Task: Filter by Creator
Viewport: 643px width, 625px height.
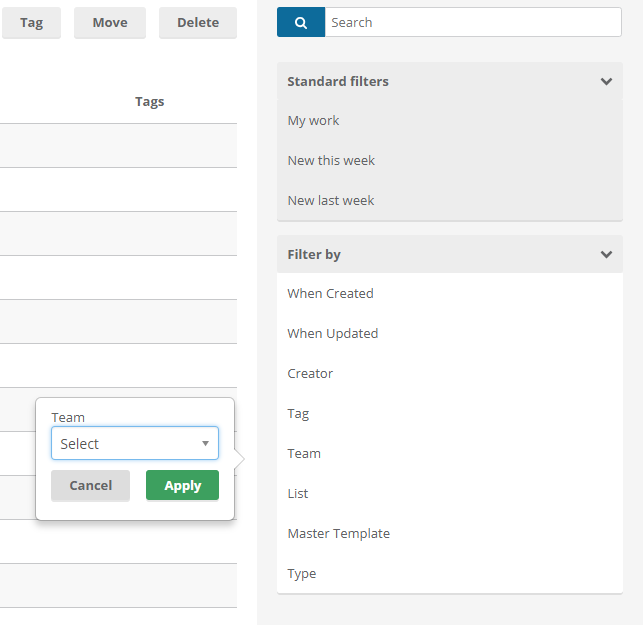Action: click(x=310, y=374)
